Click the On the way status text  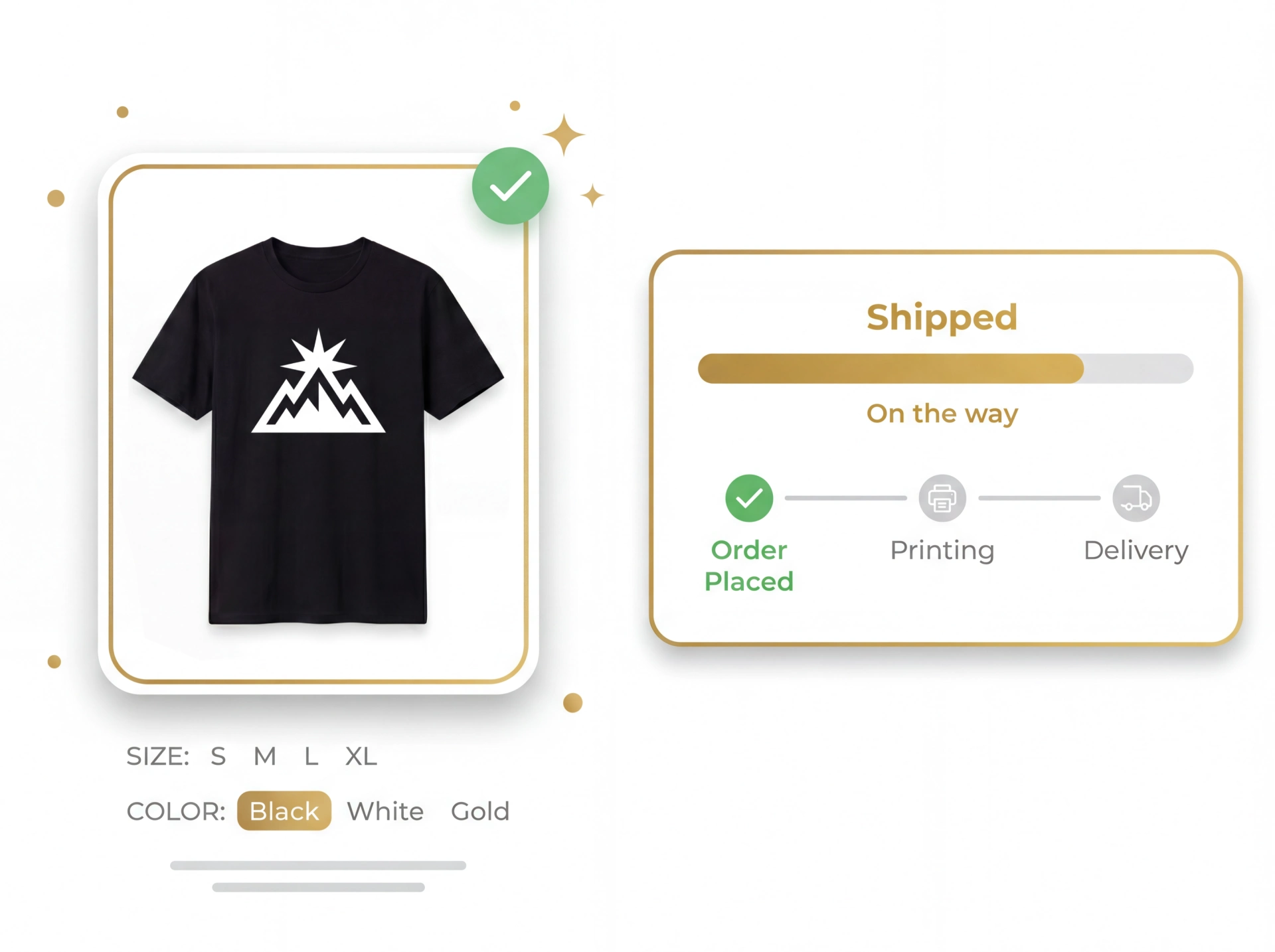[942, 414]
